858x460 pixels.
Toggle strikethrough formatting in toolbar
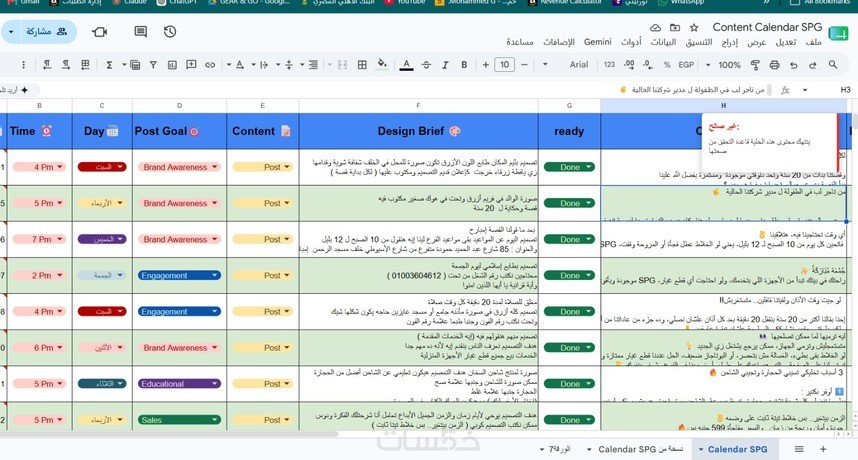pos(426,65)
